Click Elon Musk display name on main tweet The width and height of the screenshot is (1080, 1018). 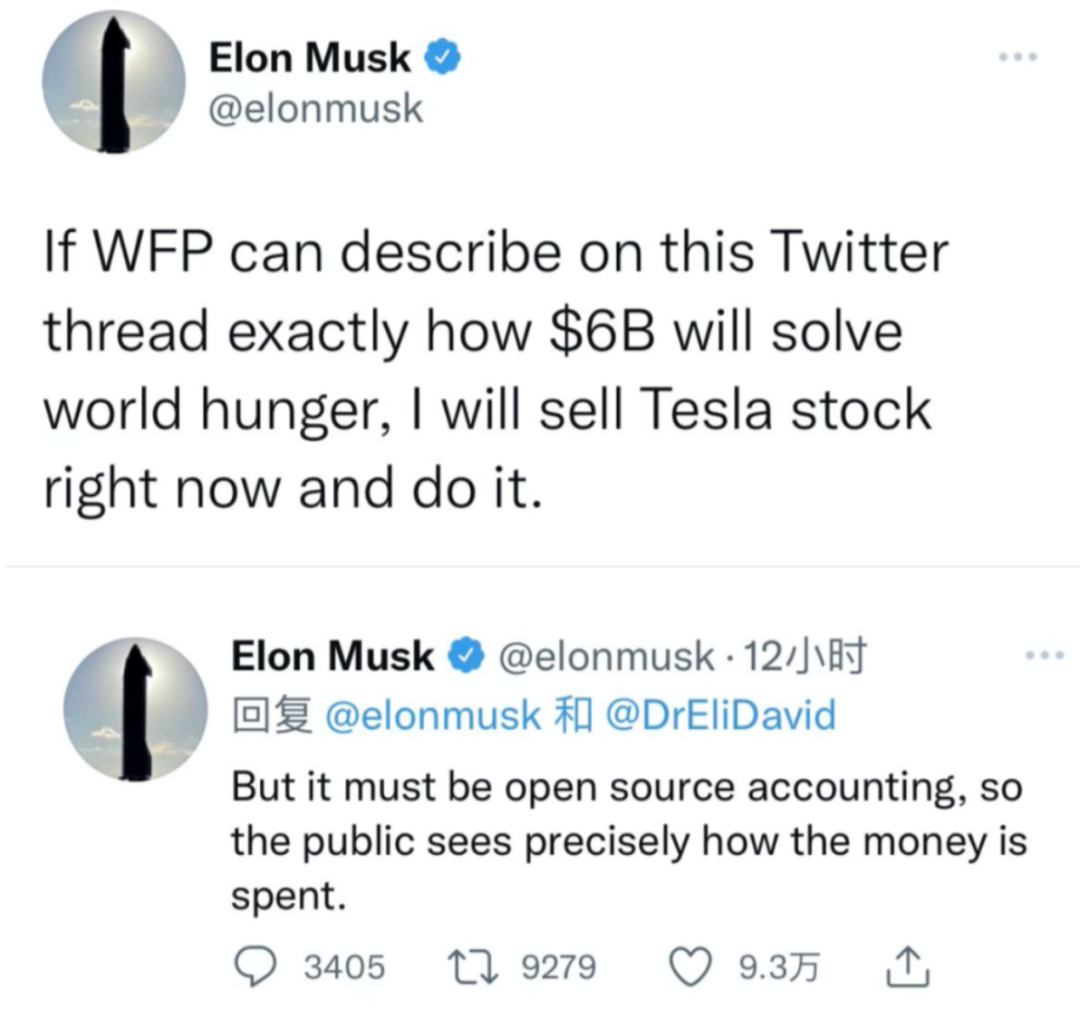point(309,59)
